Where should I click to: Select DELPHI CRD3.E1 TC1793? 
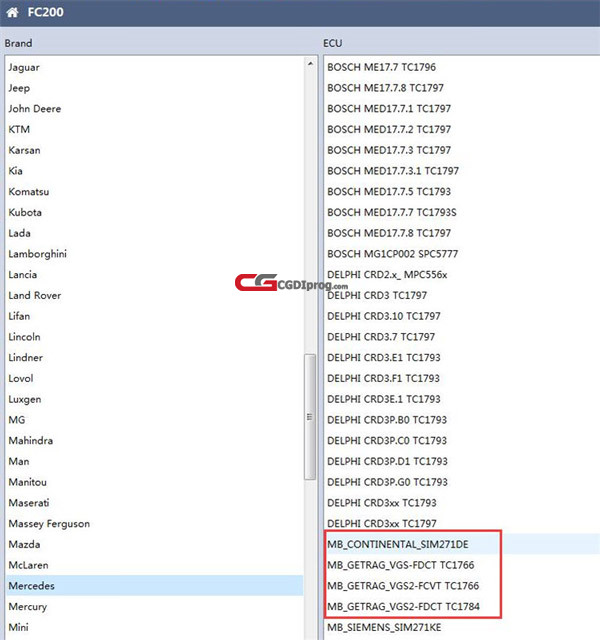pos(384,358)
